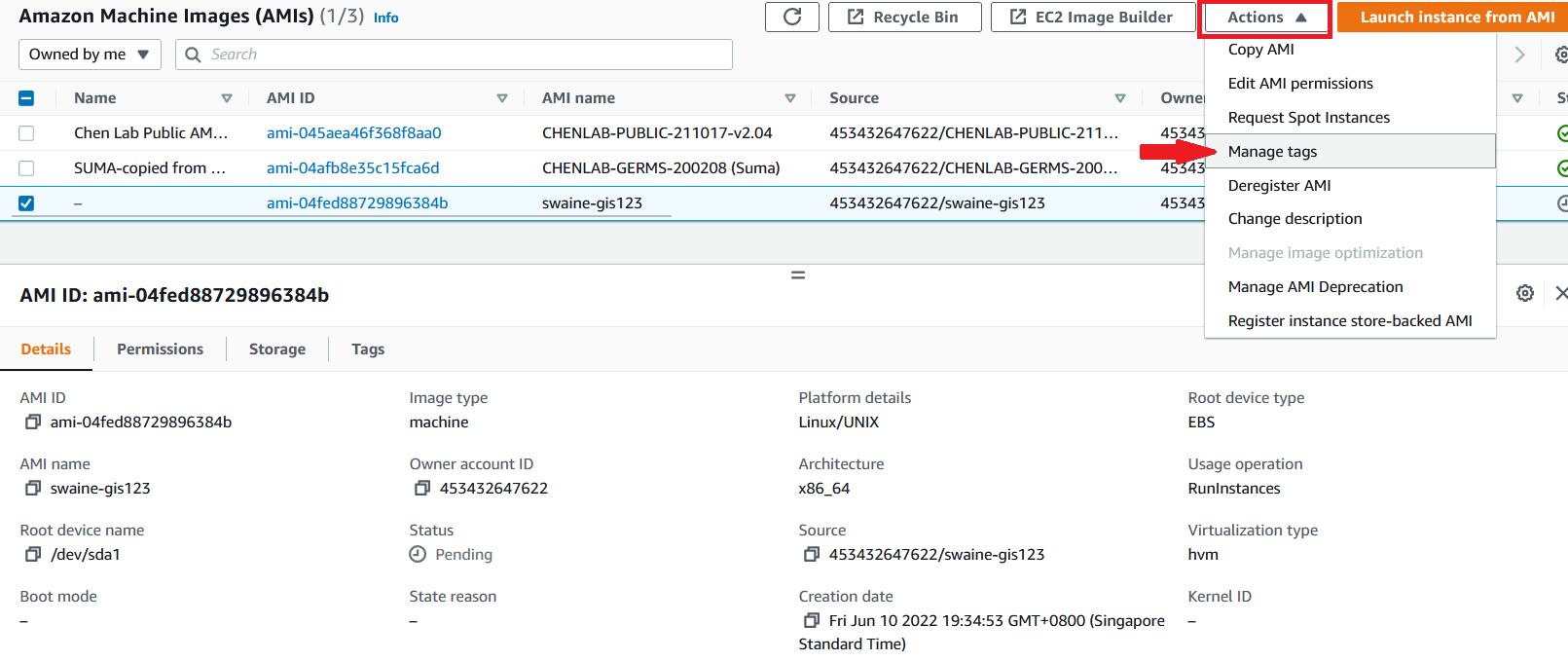This screenshot has width=1568, height=661.
Task: Open link ami-04fed88729896384b
Action: click(357, 202)
